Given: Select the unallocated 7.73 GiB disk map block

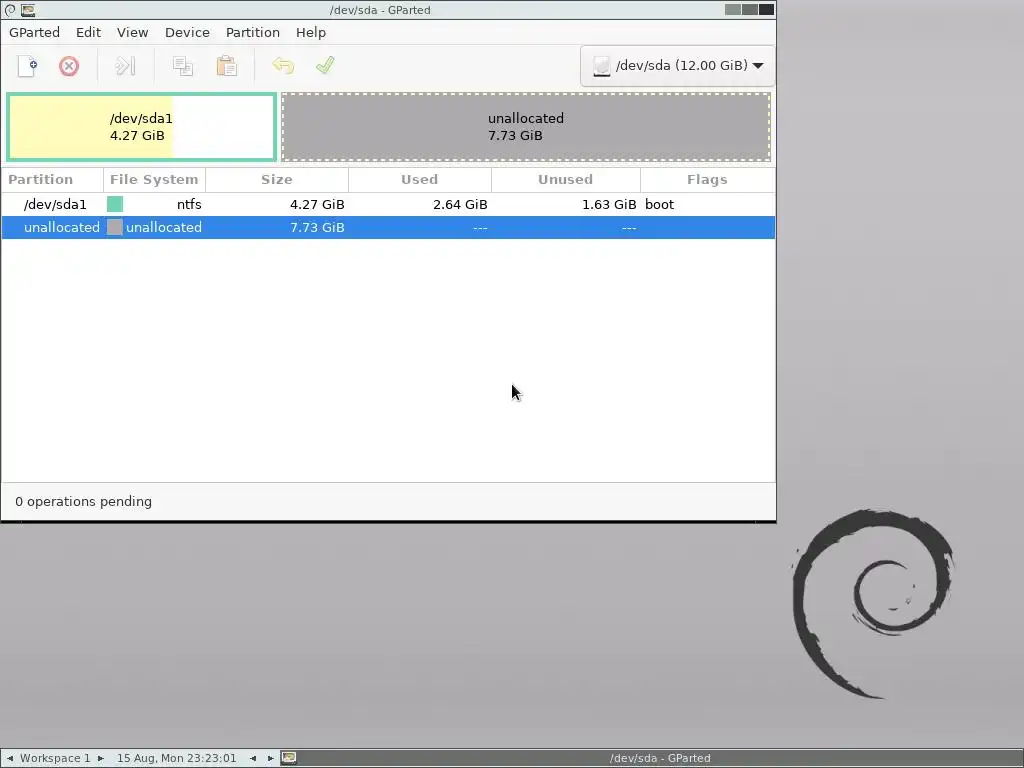Looking at the screenshot, I should (x=526, y=127).
